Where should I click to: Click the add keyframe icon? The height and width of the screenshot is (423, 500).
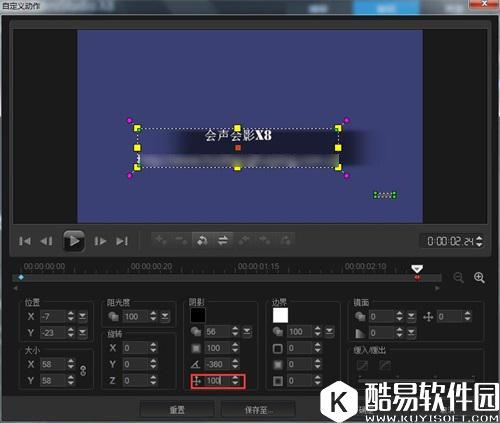click(x=161, y=240)
